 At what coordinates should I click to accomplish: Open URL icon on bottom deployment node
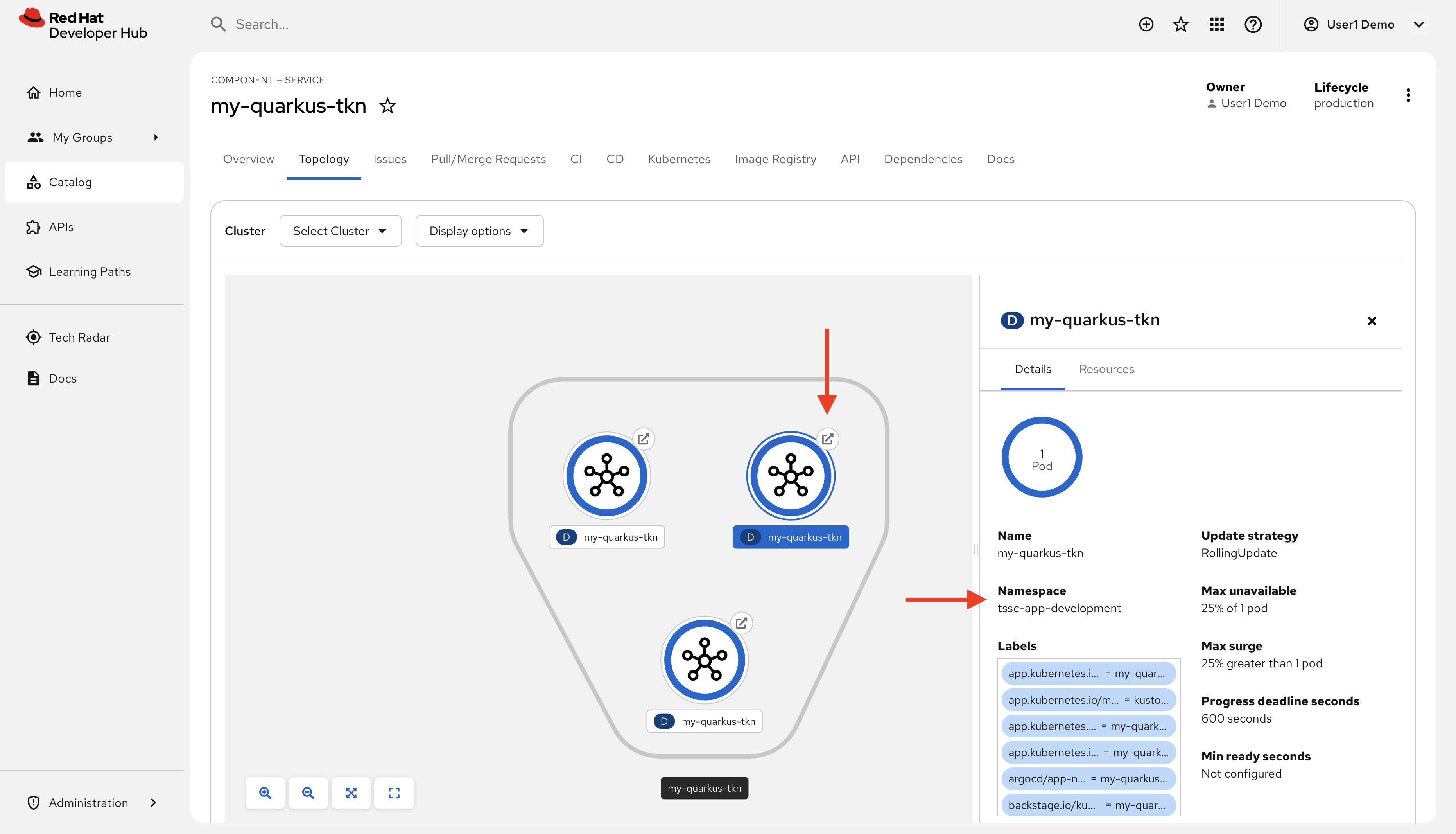[x=741, y=623]
